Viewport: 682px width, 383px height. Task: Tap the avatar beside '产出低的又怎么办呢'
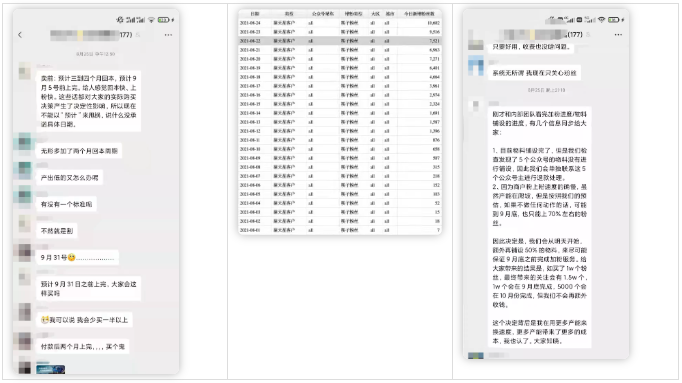pos(24,170)
